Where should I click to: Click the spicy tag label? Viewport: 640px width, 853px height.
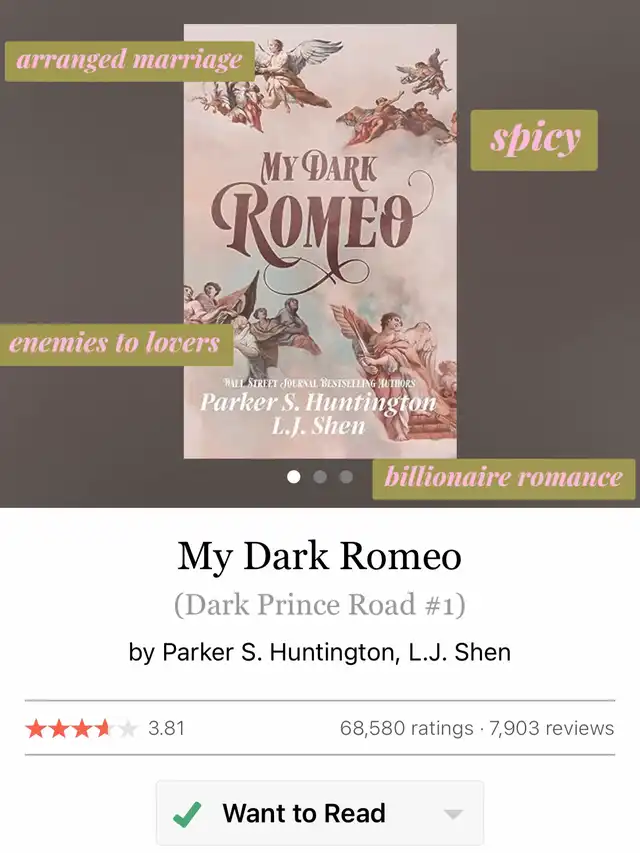pos(534,140)
